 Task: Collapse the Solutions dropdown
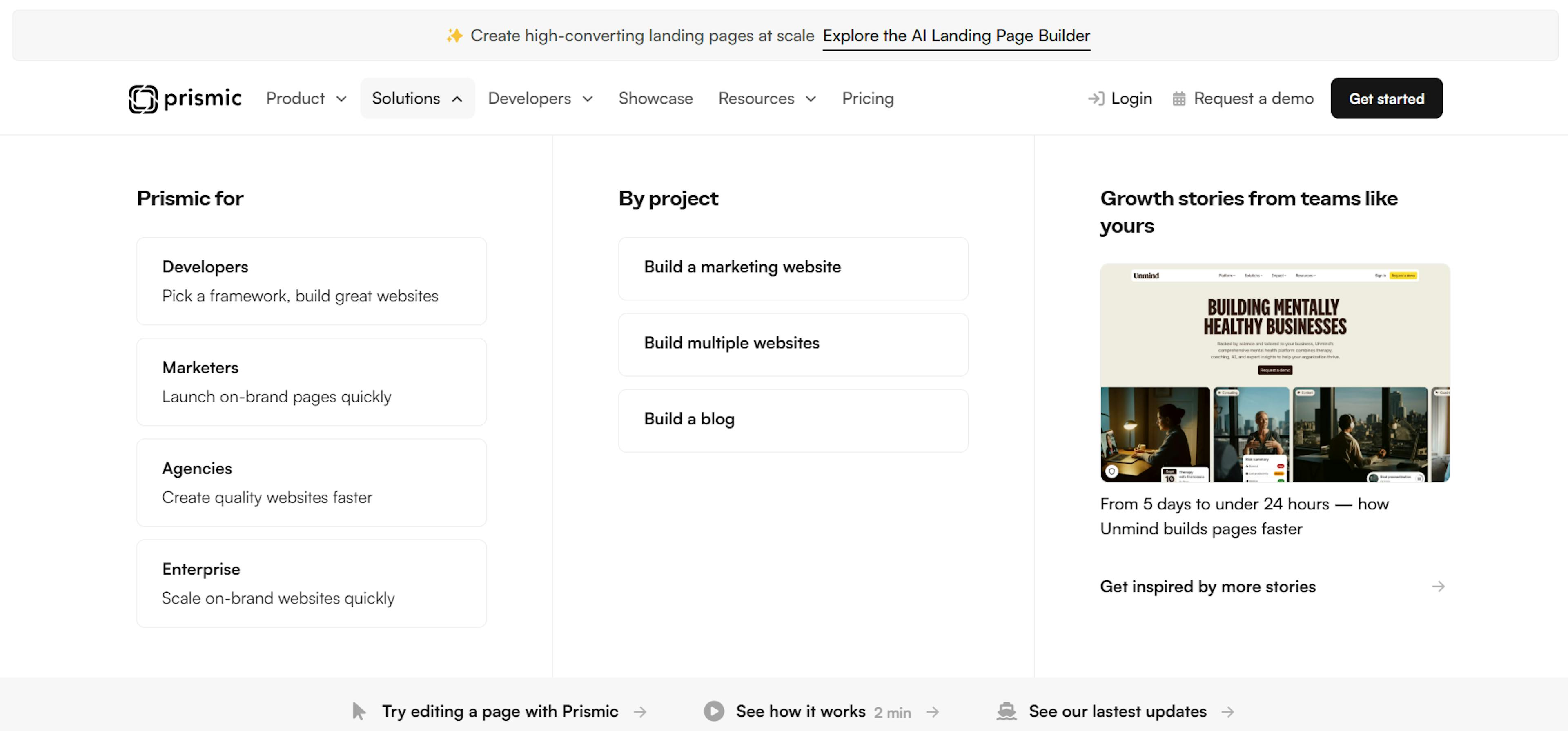coord(417,99)
